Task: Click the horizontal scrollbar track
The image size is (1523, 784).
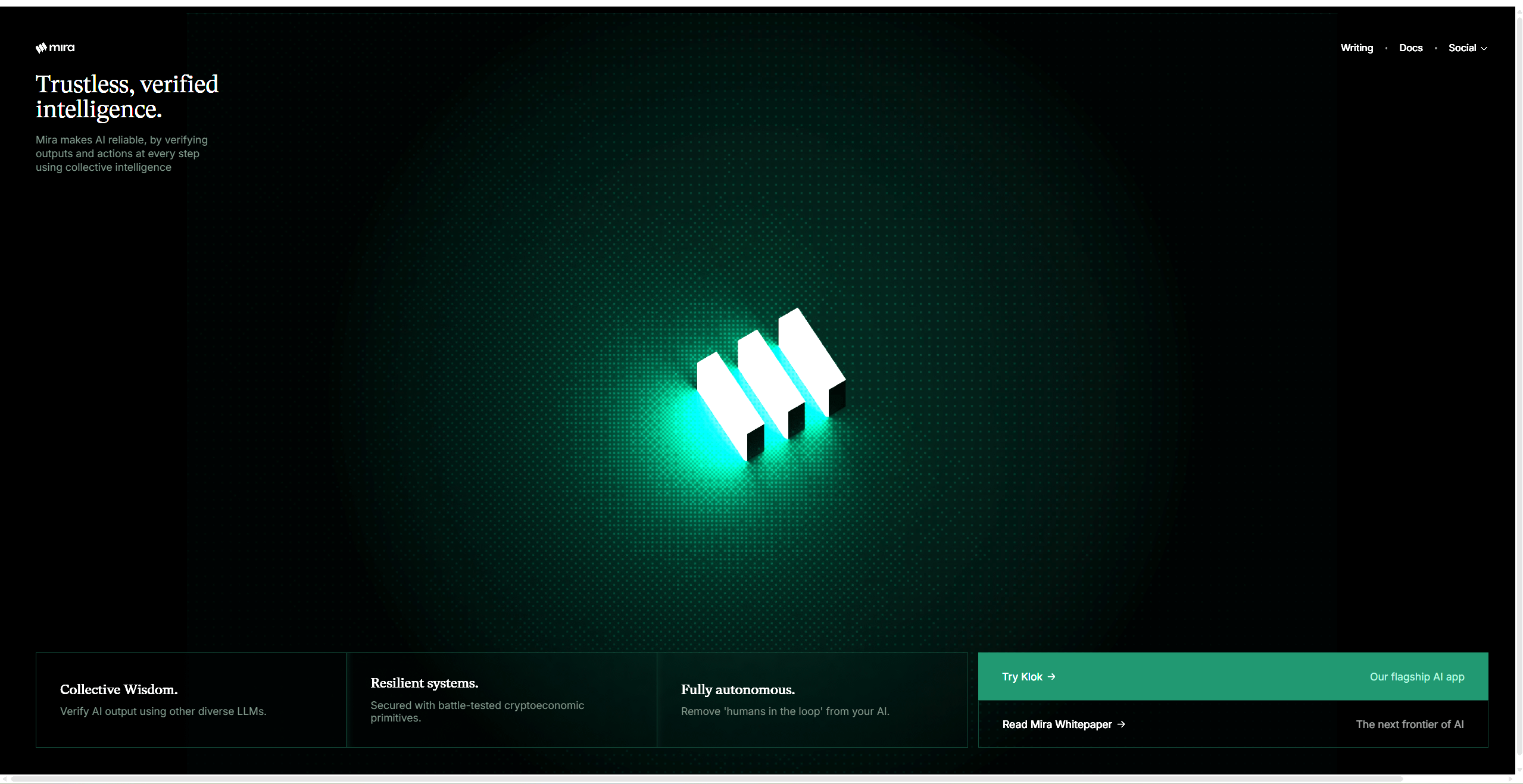Action: 1453,779
